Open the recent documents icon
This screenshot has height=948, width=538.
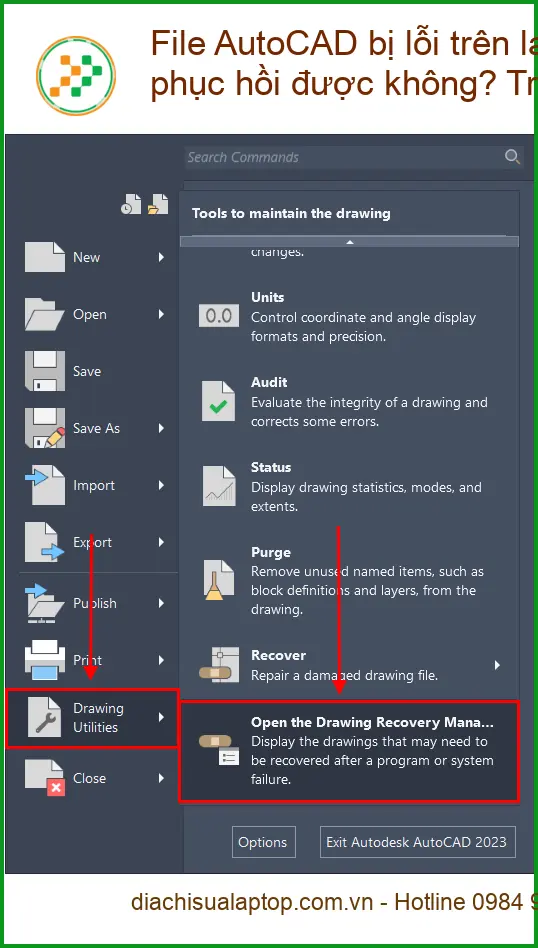click(131, 204)
